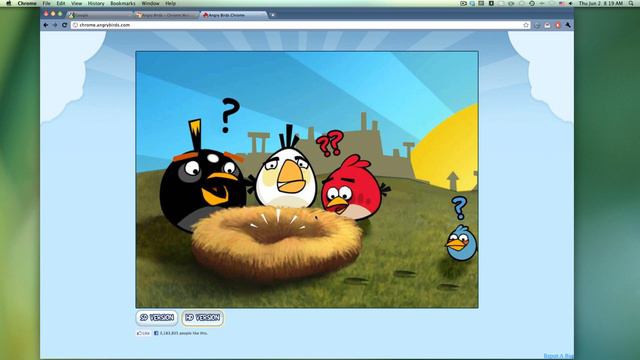Open the History menu
640x360 pixels.
[96, 3]
